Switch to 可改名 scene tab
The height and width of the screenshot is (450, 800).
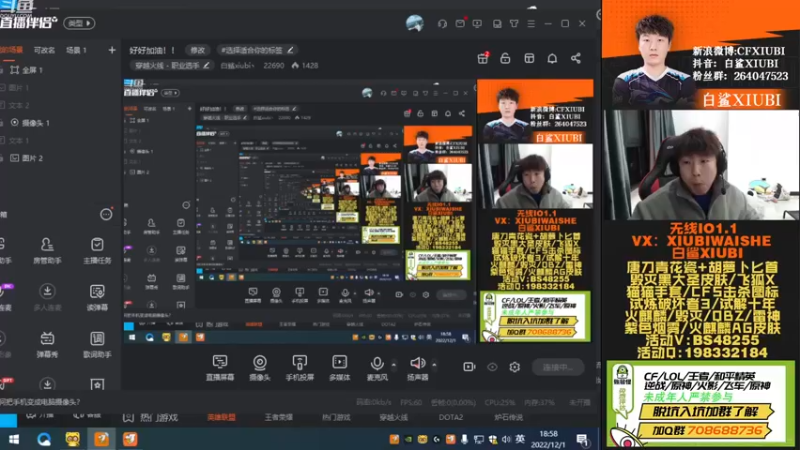click(x=44, y=50)
